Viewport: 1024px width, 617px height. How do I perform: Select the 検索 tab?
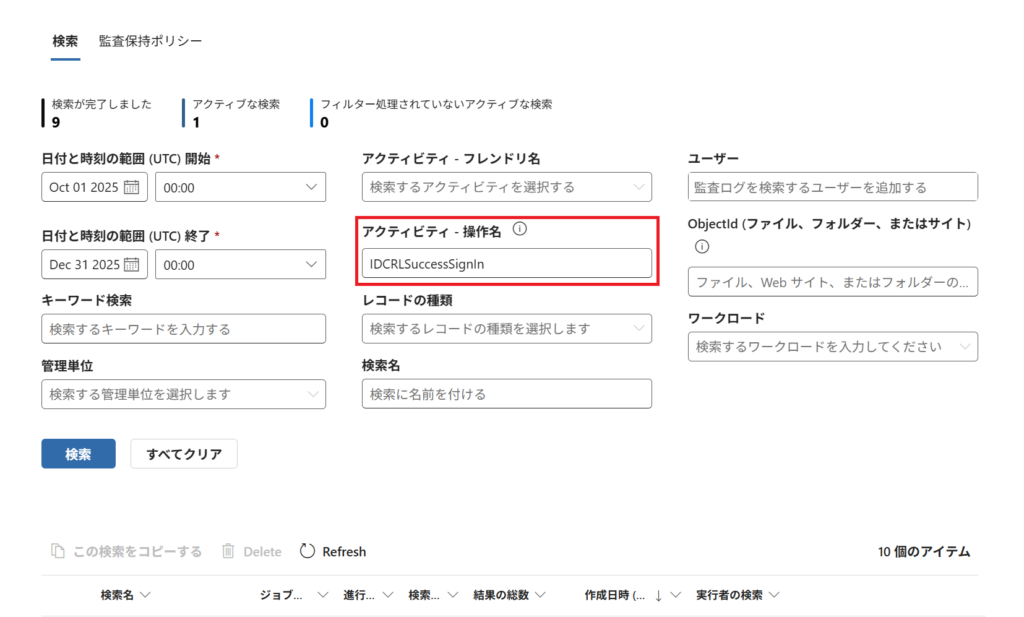click(x=65, y=41)
